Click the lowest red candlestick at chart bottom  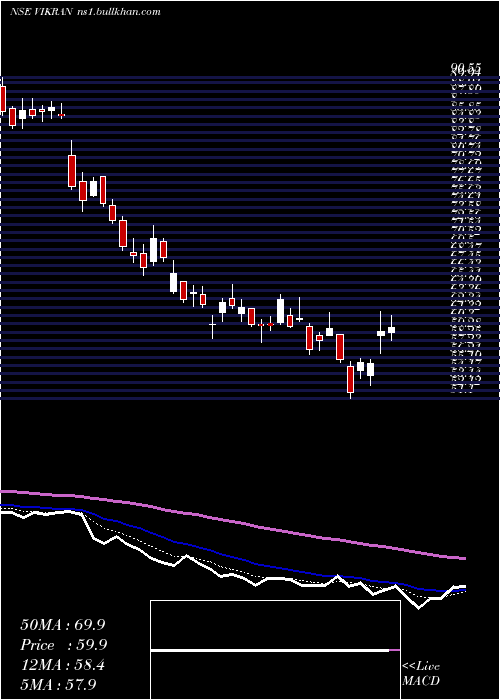350,379
